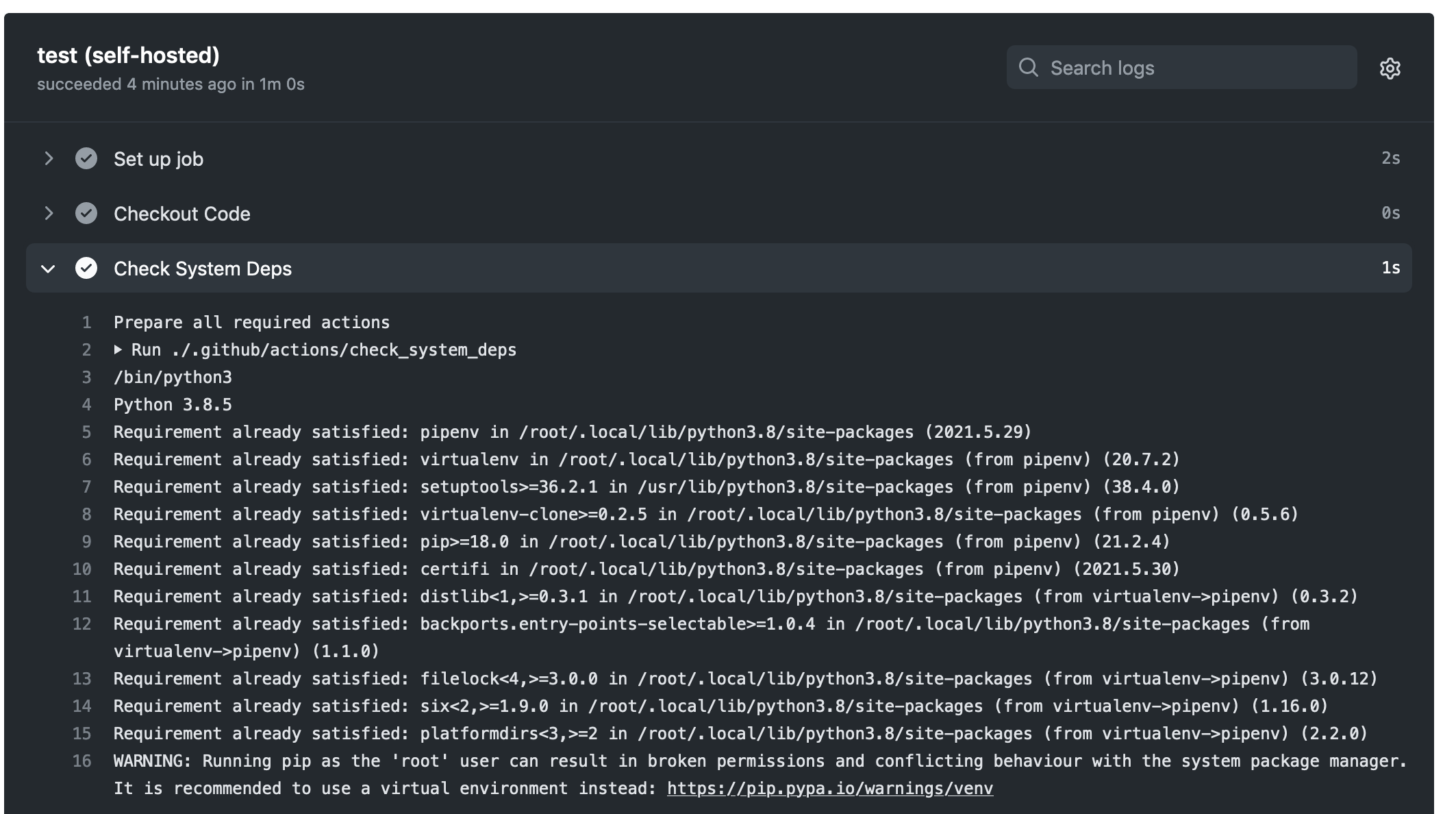Screen dimensions: 1456x814
Task: Open the log settings gear icon
Action: (1390, 69)
